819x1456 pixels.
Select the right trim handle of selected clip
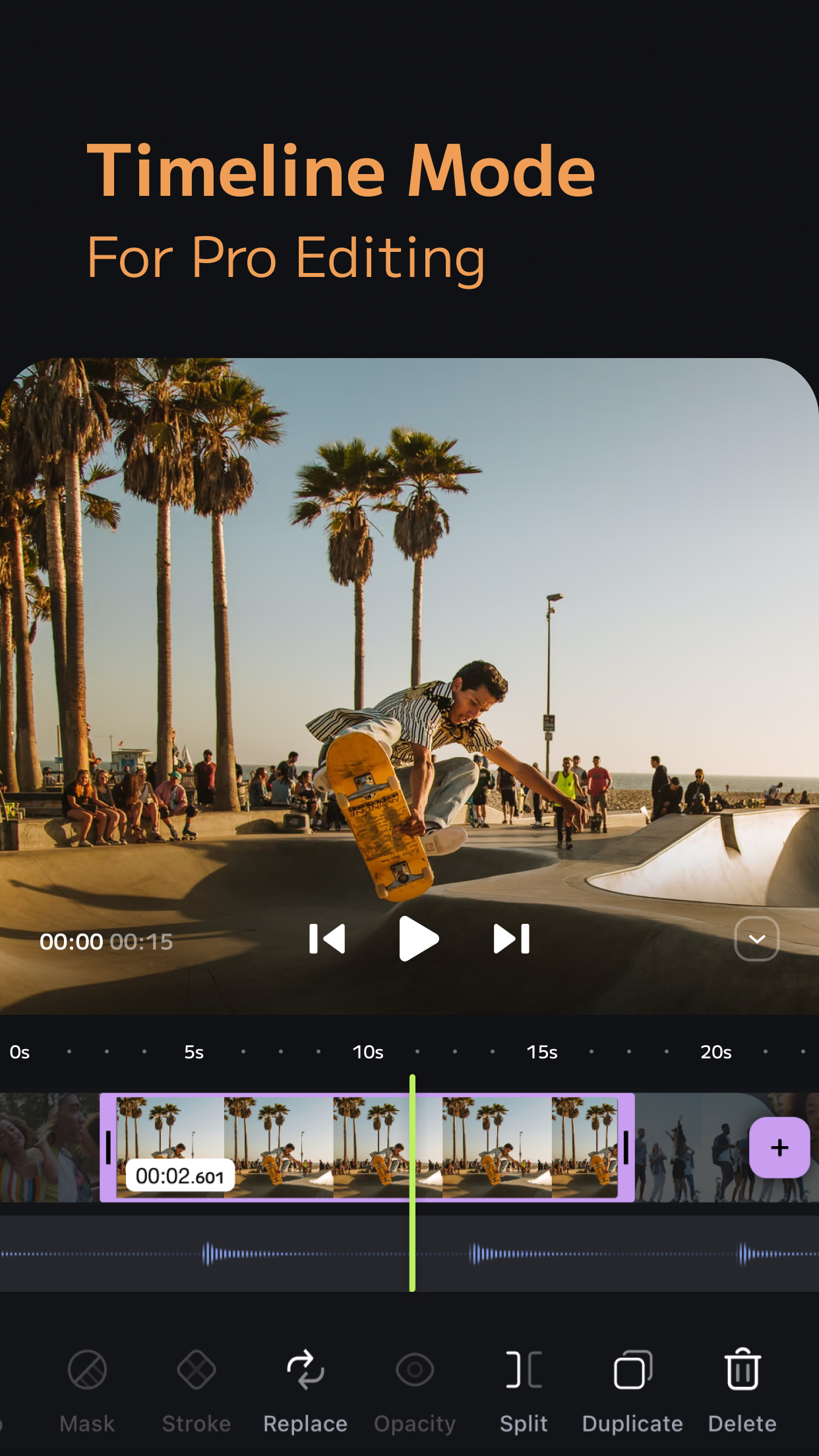click(x=626, y=1147)
